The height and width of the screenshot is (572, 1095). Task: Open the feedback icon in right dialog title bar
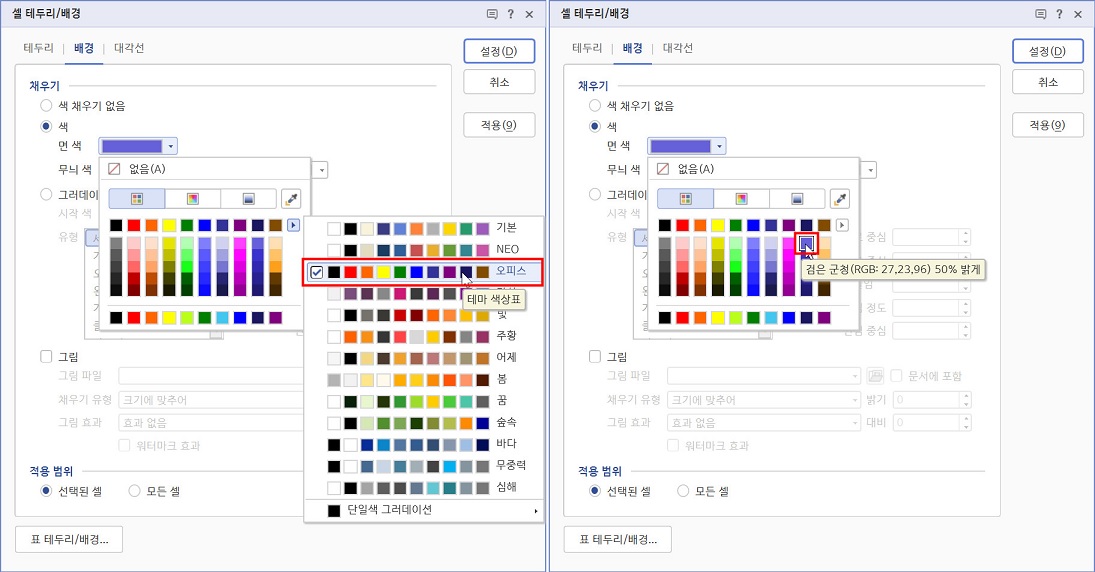pyautogui.click(x=1041, y=14)
